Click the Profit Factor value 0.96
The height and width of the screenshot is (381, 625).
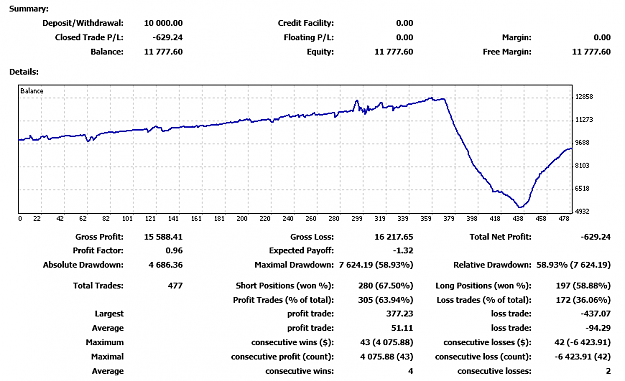coord(174,251)
